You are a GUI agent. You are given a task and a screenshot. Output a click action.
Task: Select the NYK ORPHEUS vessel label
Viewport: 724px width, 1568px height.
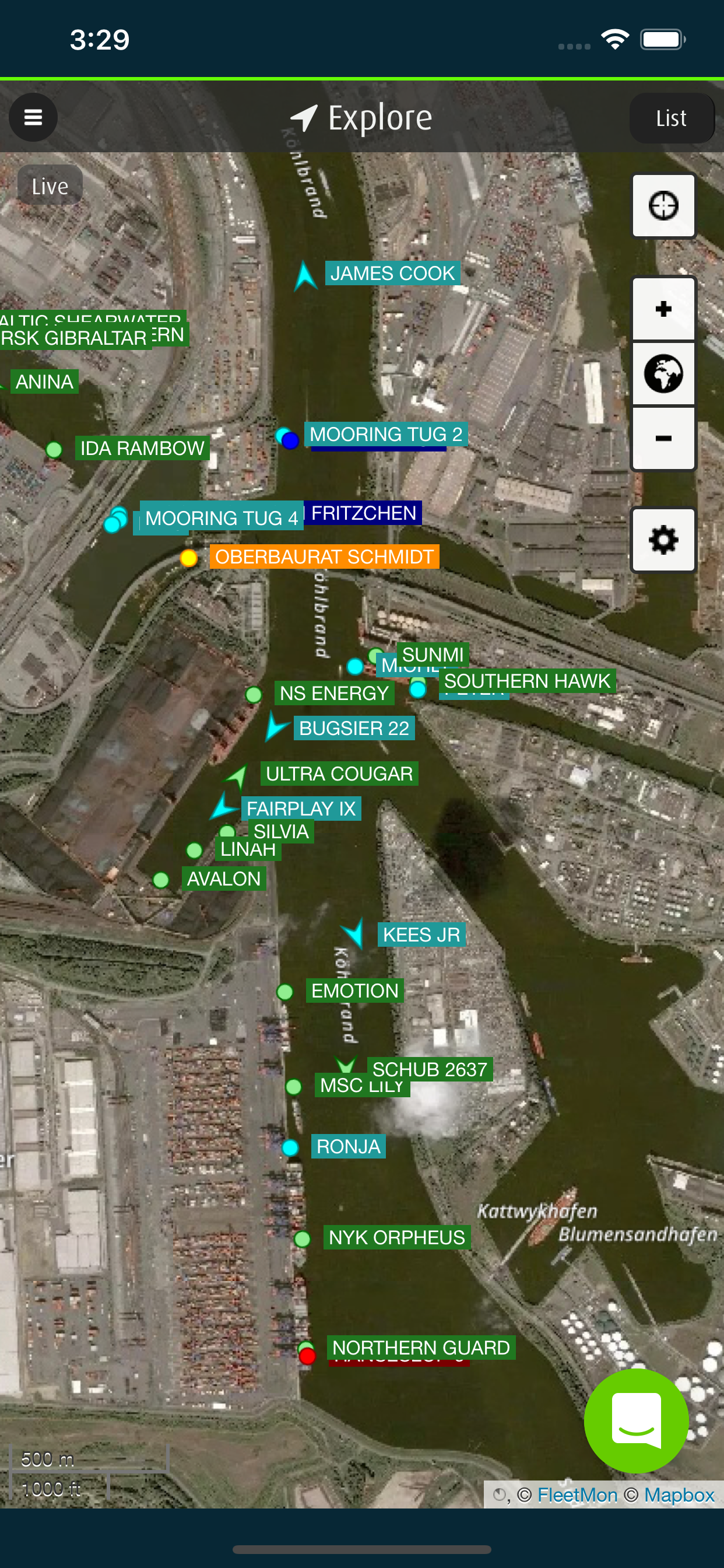click(x=396, y=1237)
